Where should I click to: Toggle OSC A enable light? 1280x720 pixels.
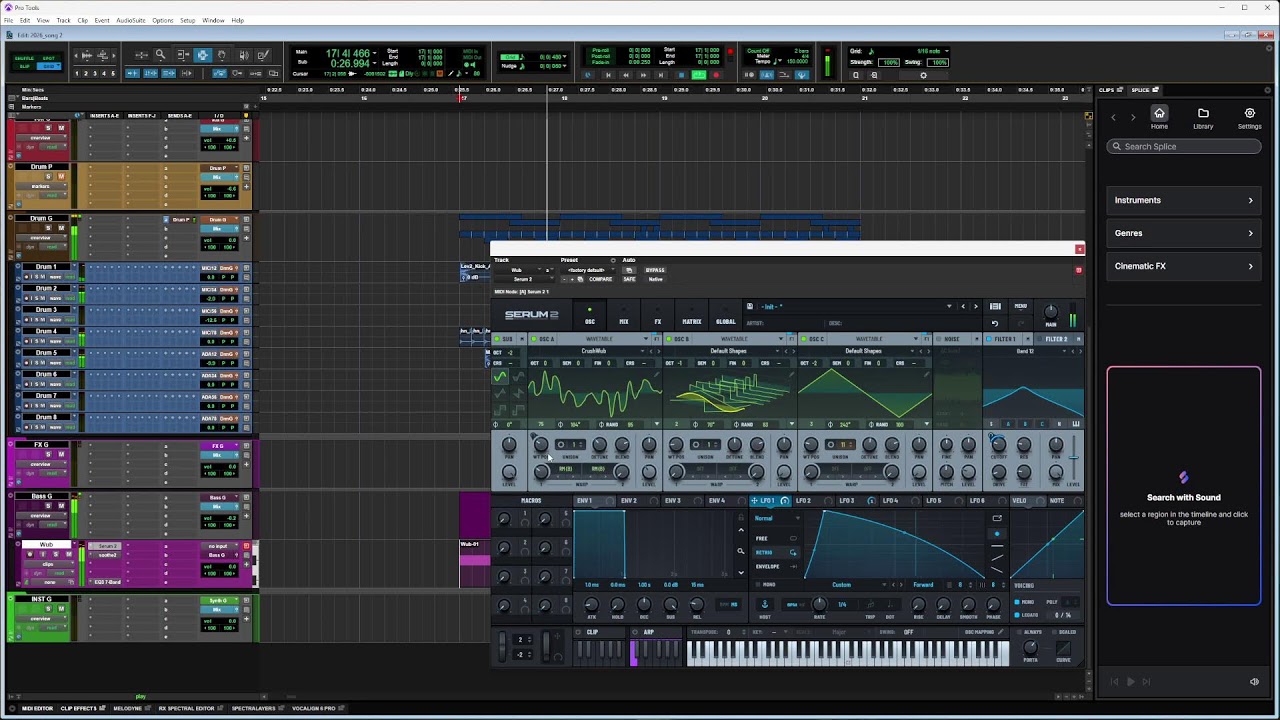pyautogui.click(x=535, y=339)
